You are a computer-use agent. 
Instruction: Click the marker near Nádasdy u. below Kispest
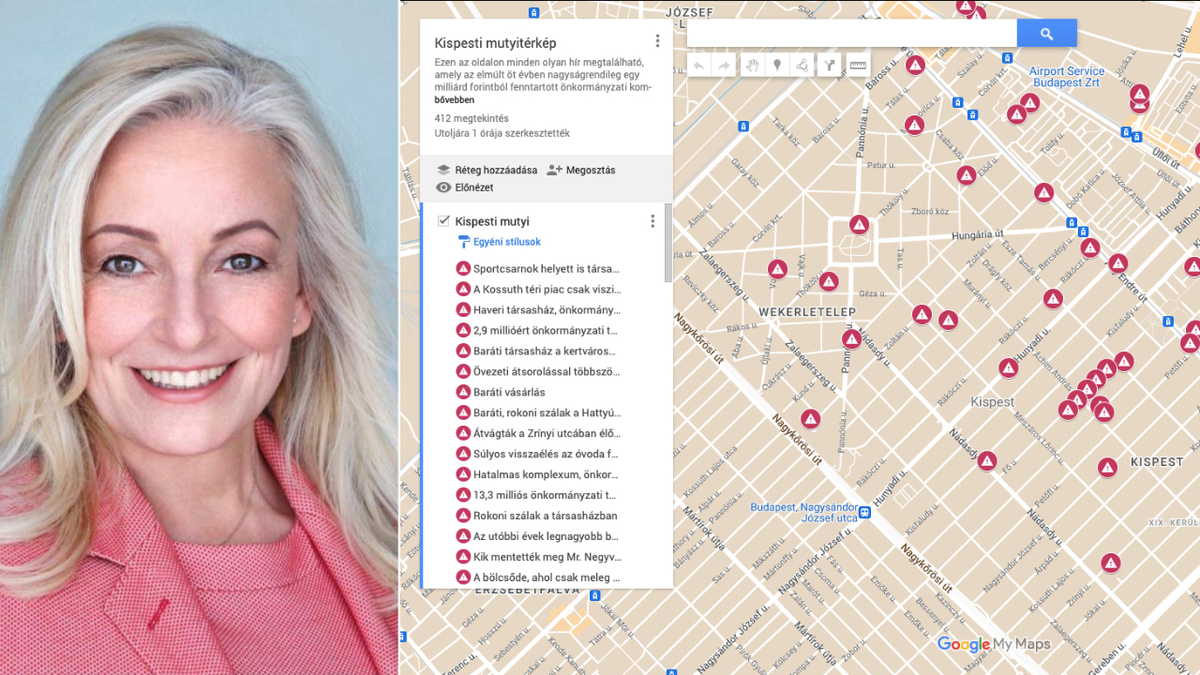point(987,461)
